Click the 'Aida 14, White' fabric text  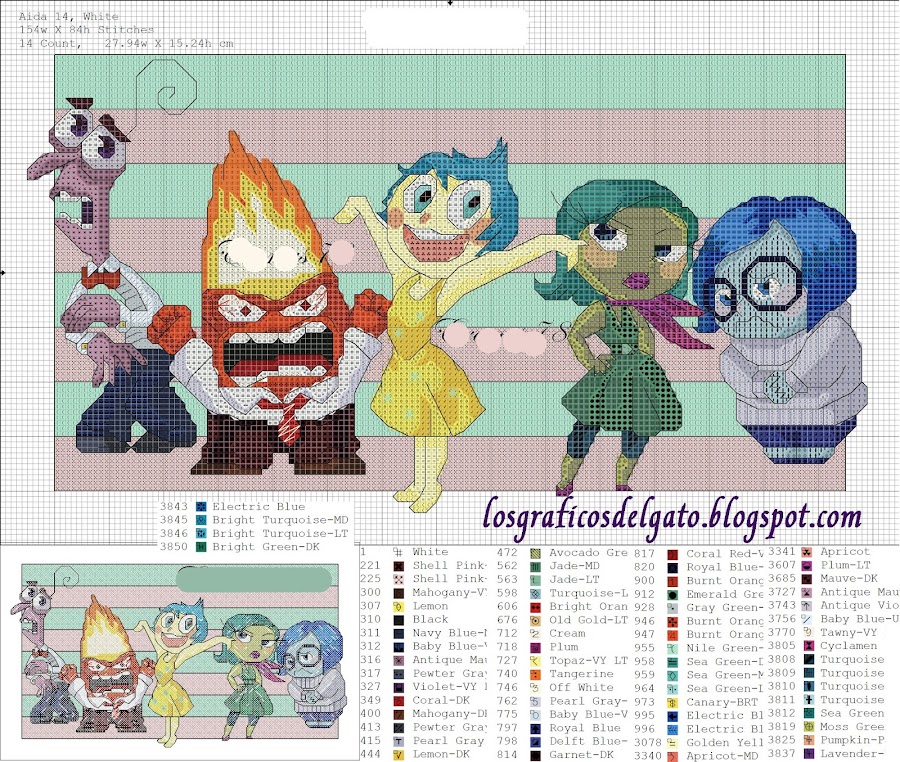pos(69,16)
